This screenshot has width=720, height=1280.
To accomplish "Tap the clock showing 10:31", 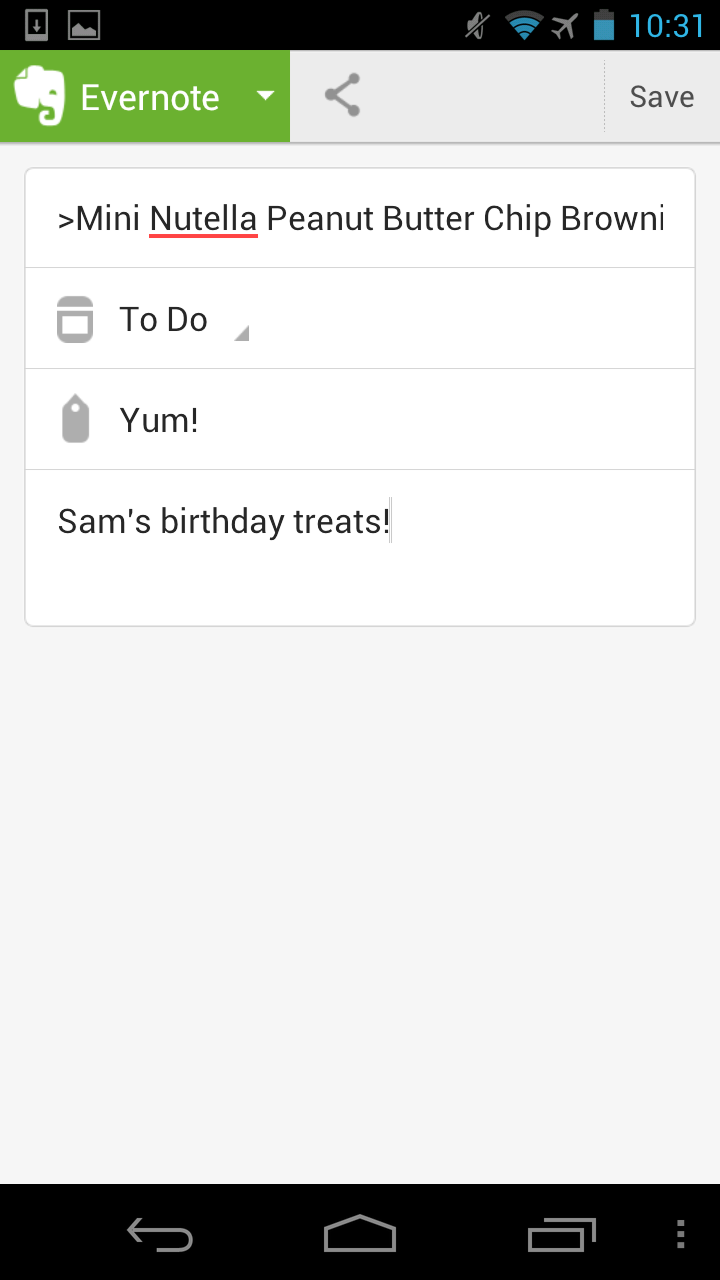I will point(667,26).
